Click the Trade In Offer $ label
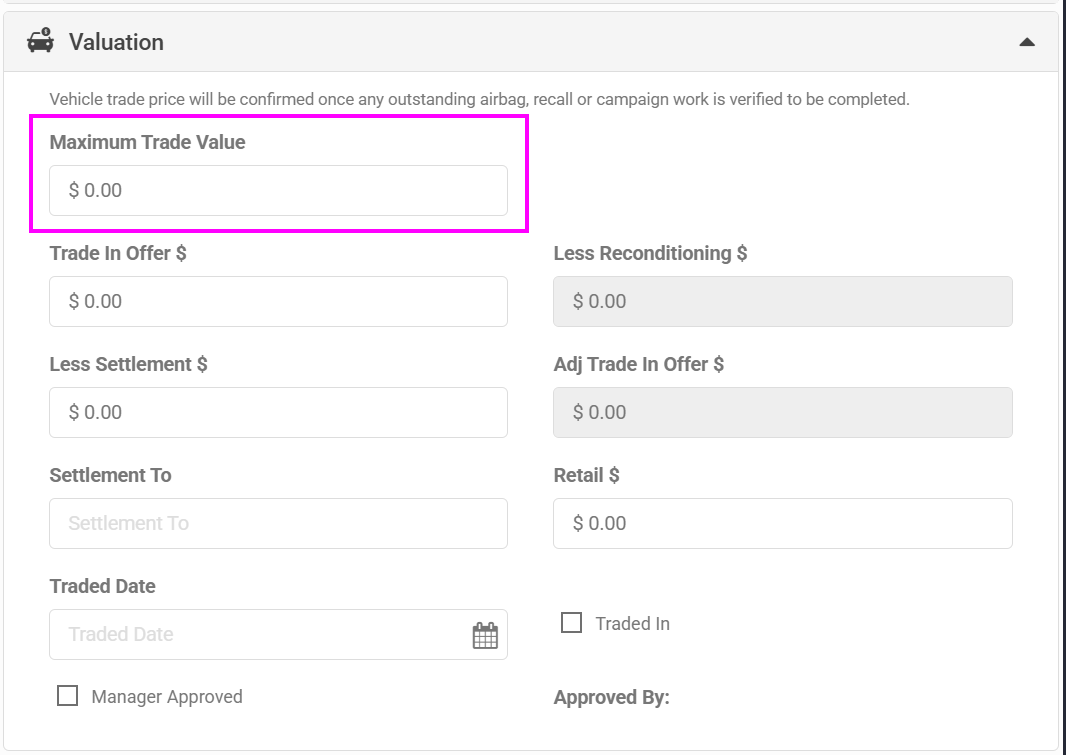The width and height of the screenshot is (1066, 755). [x=117, y=253]
